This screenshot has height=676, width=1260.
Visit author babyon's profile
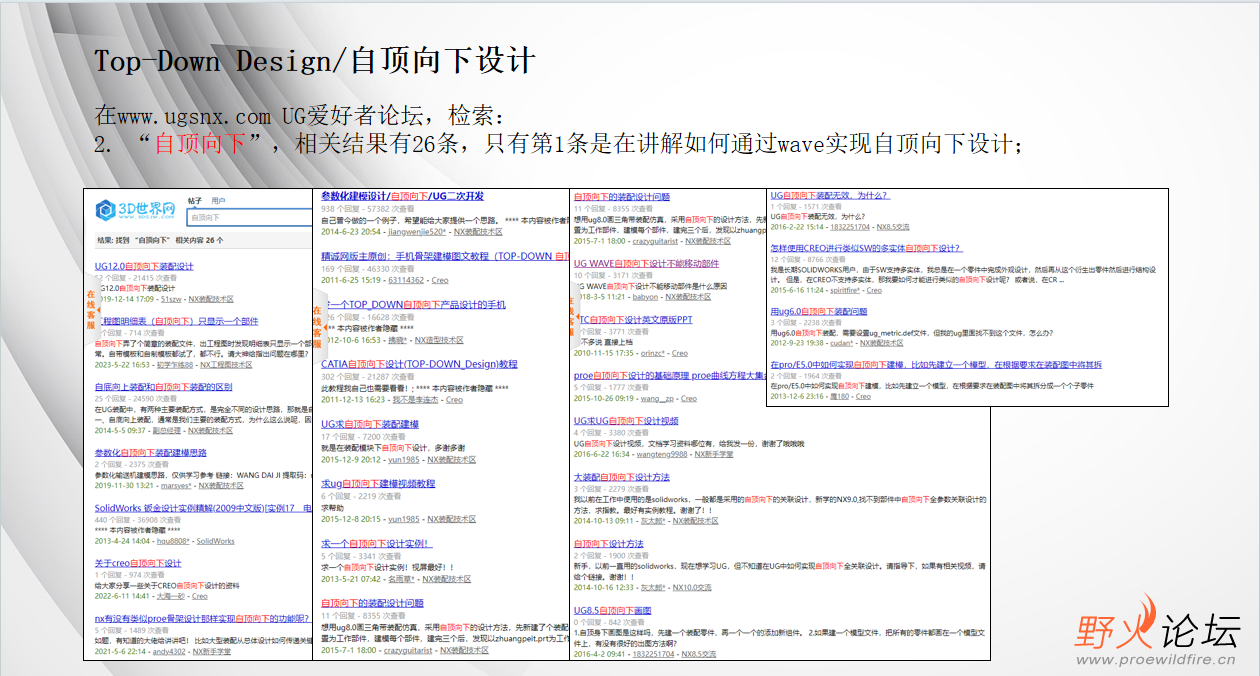646,297
